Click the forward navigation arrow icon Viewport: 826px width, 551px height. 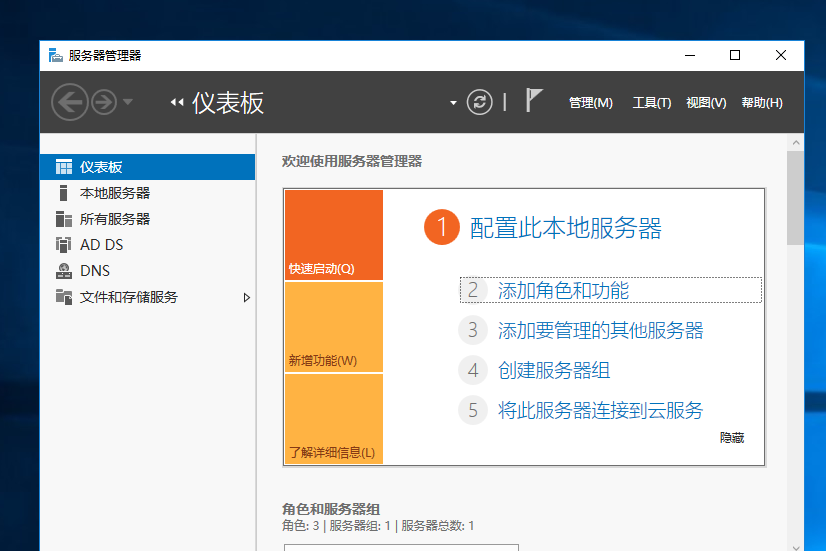tap(103, 102)
